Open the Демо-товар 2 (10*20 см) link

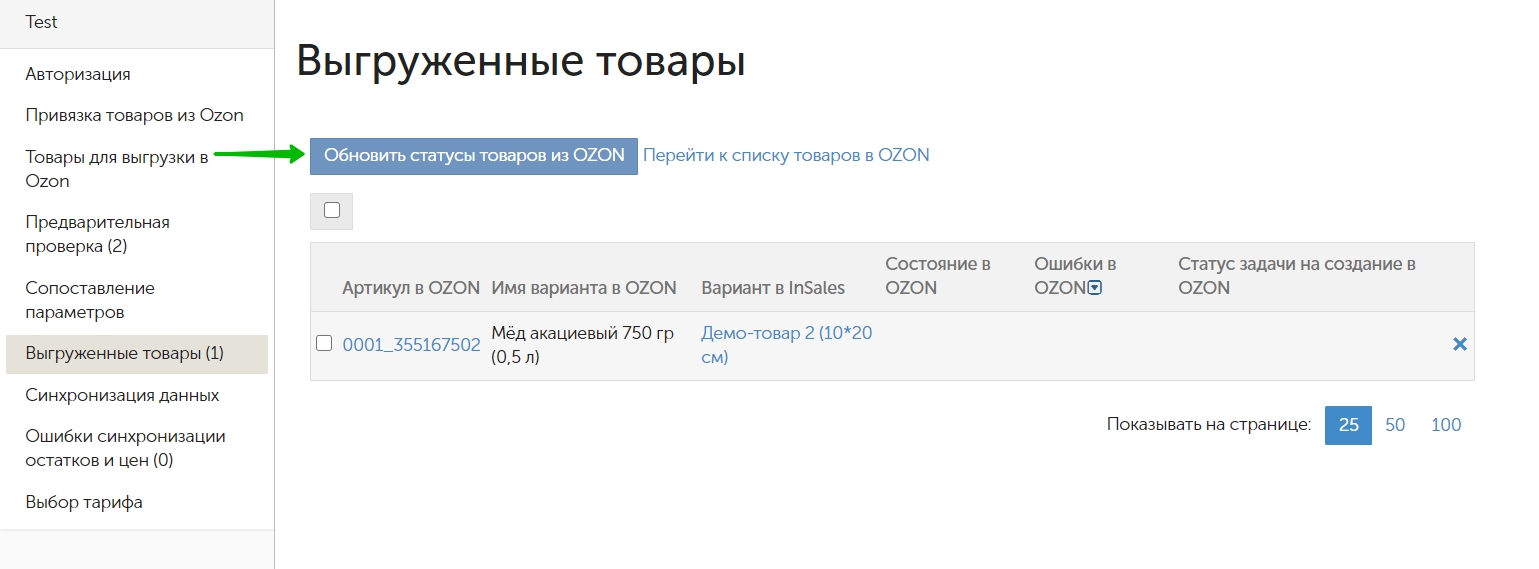(x=787, y=345)
